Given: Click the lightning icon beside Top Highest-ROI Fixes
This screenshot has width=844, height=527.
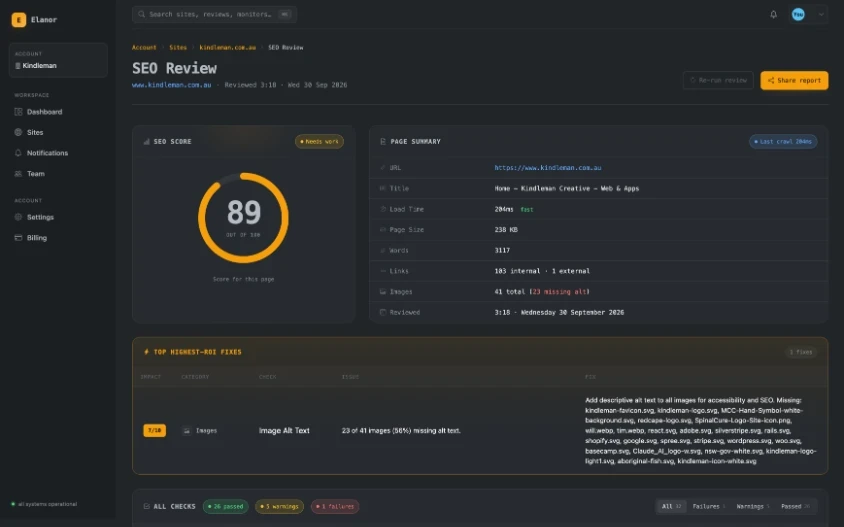Looking at the screenshot, I should (146, 352).
